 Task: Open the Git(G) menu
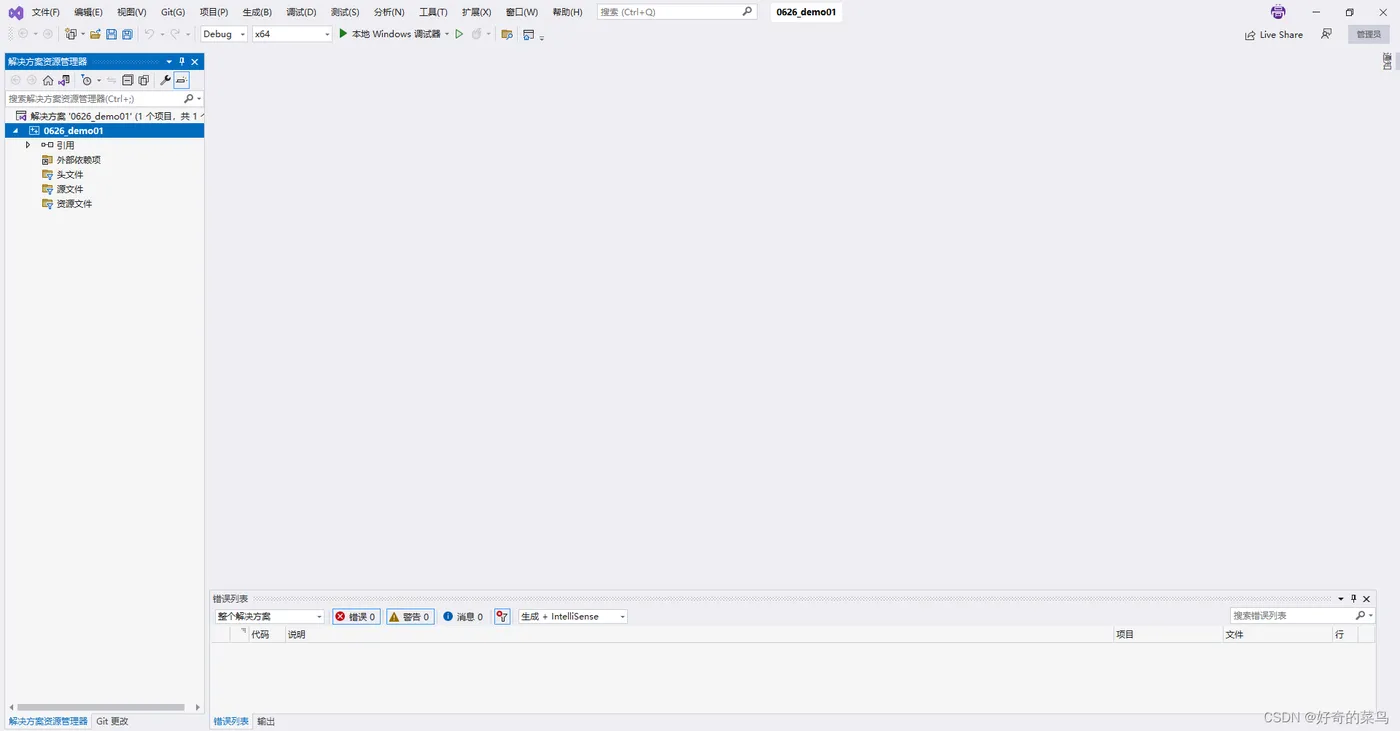[173, 12]
